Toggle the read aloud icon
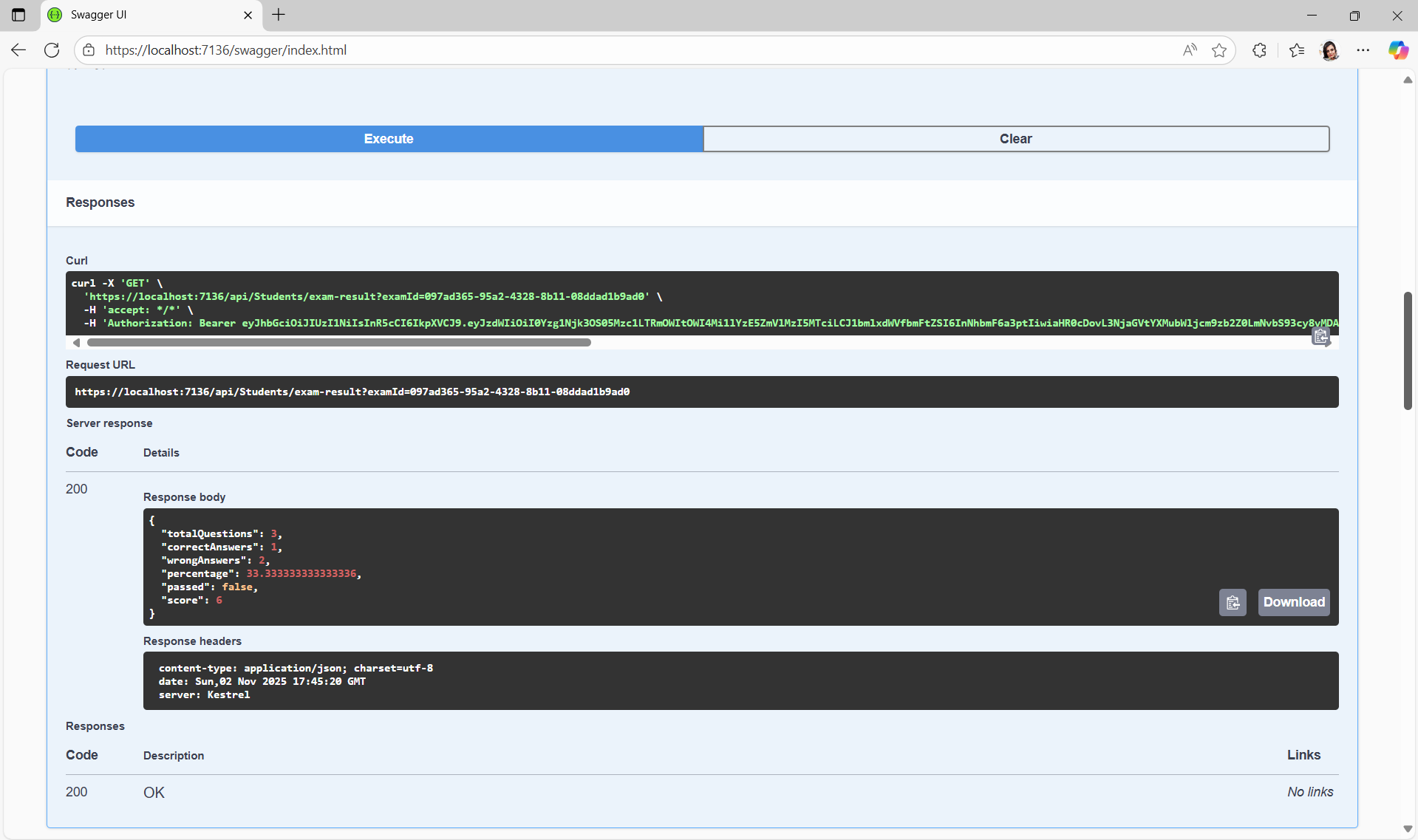 [1190, 50]
